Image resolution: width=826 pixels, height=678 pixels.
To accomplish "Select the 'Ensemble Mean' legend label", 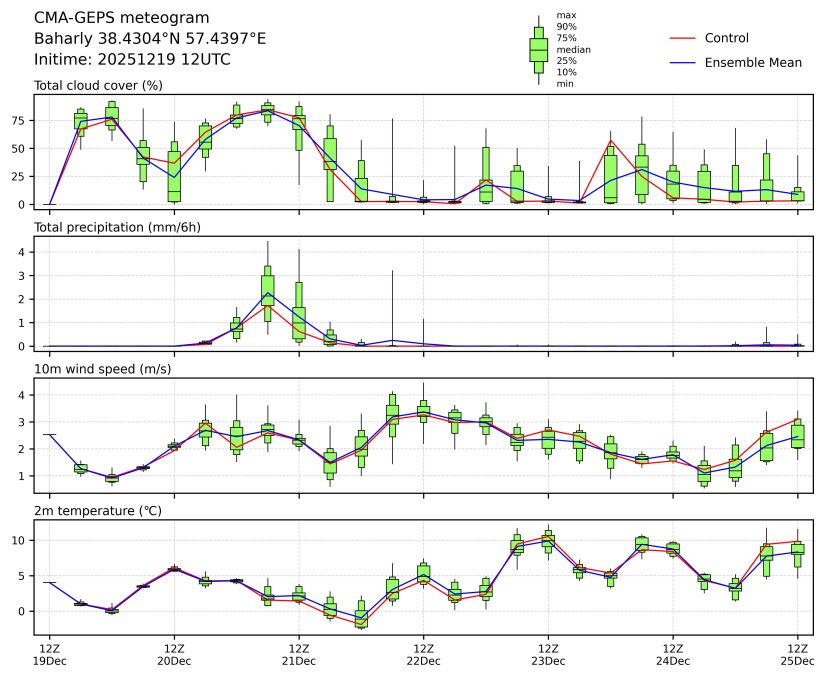I will [753, 63].
